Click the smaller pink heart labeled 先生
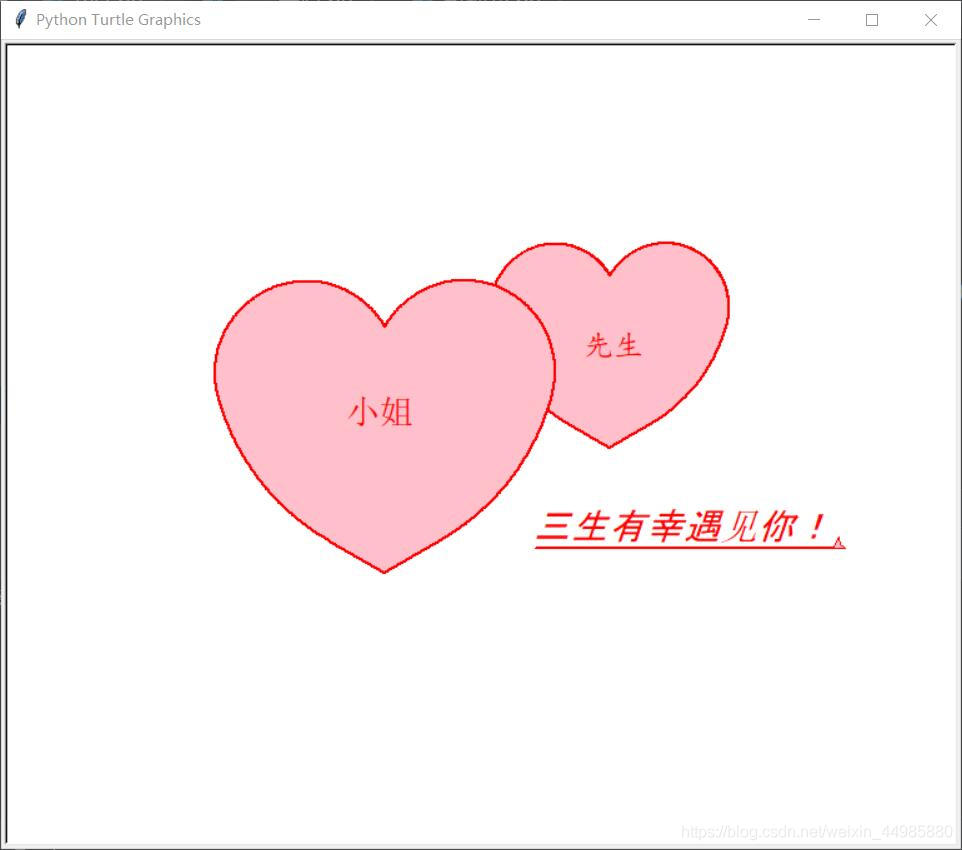Viewport: 962px width, 850px height. [640, 320]
